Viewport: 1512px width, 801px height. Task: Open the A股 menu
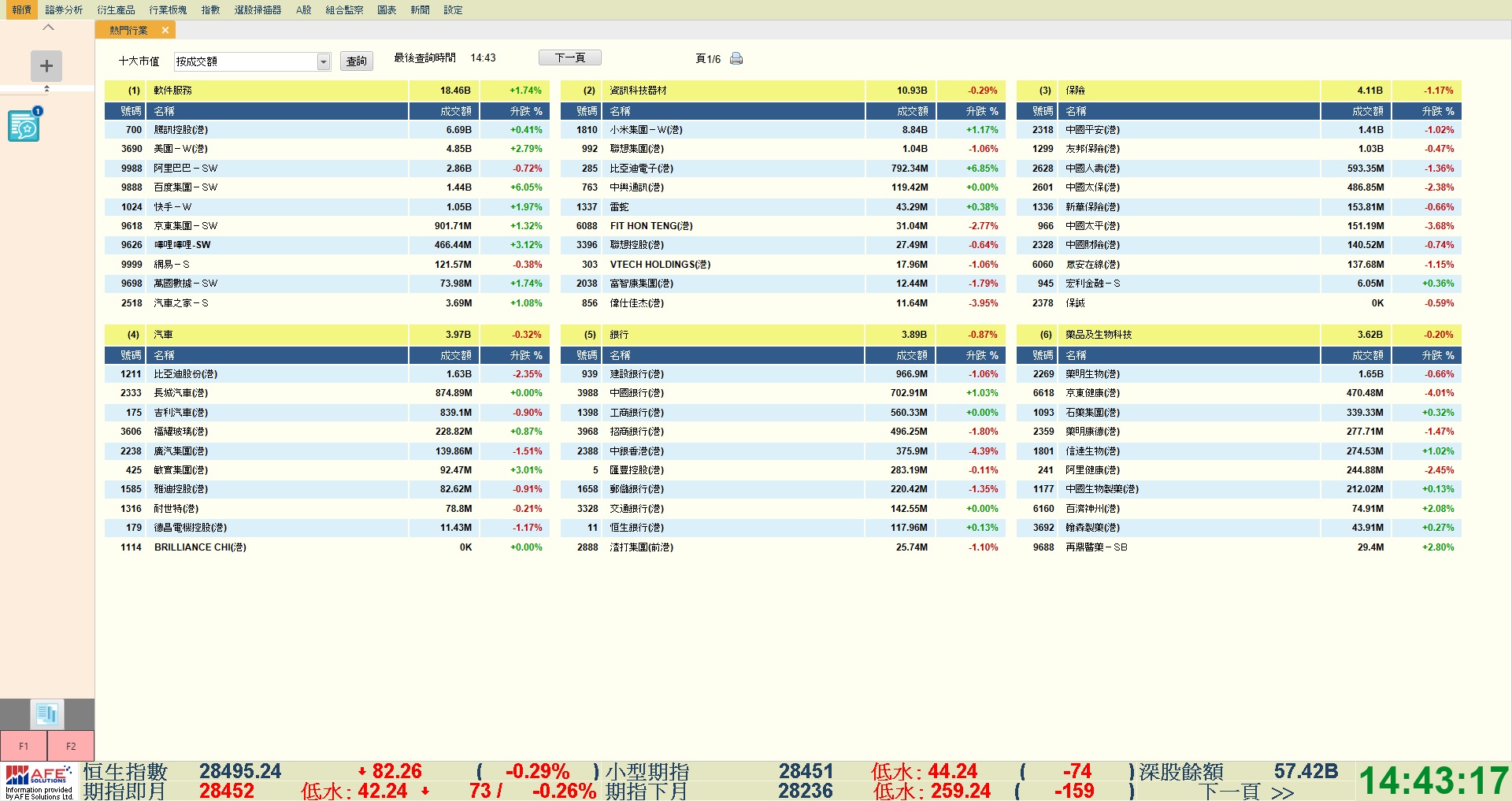pyautogui.click(x=304, y=9)
